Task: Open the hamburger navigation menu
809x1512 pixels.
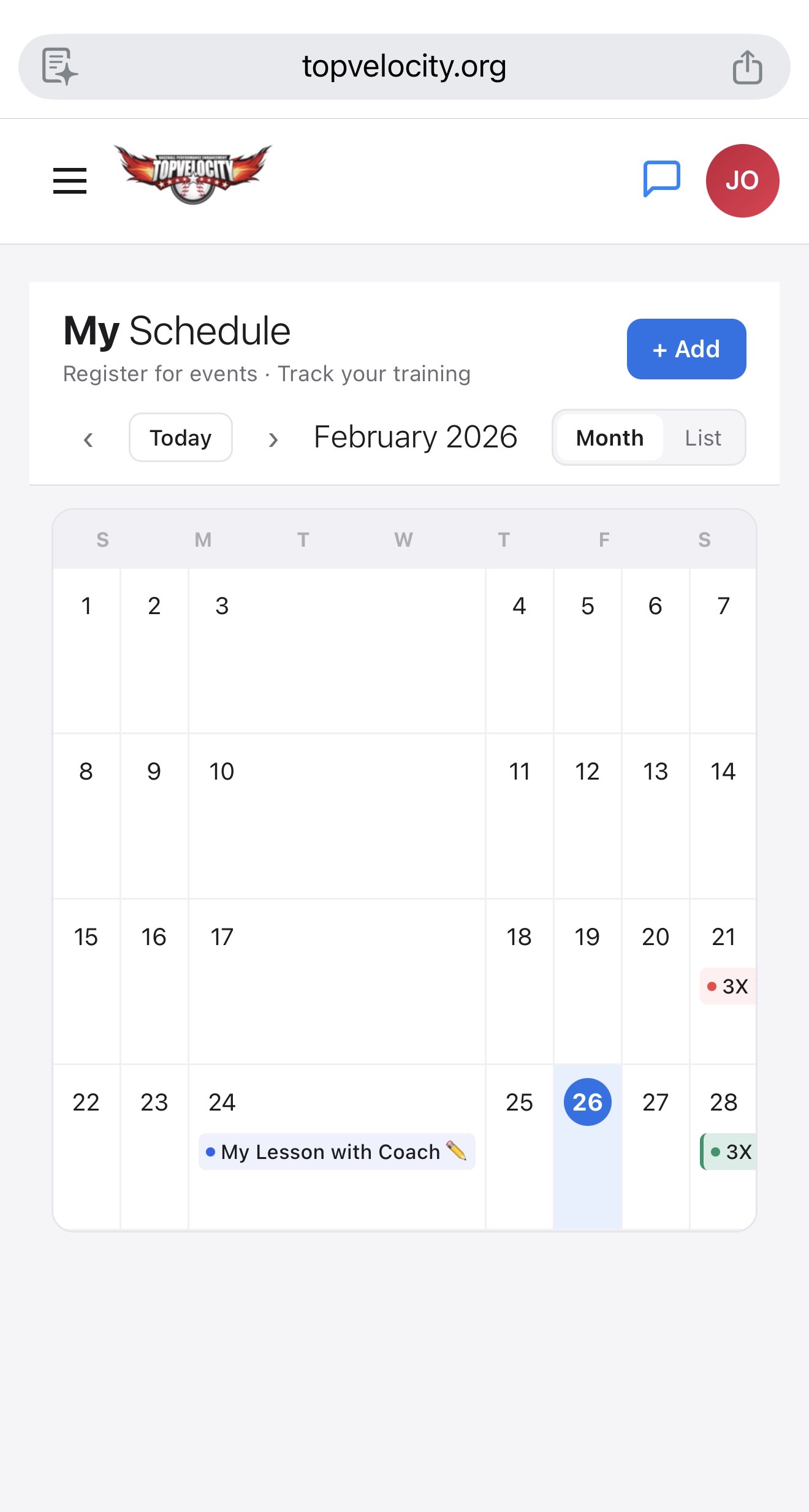Action: tap(69, 181)
